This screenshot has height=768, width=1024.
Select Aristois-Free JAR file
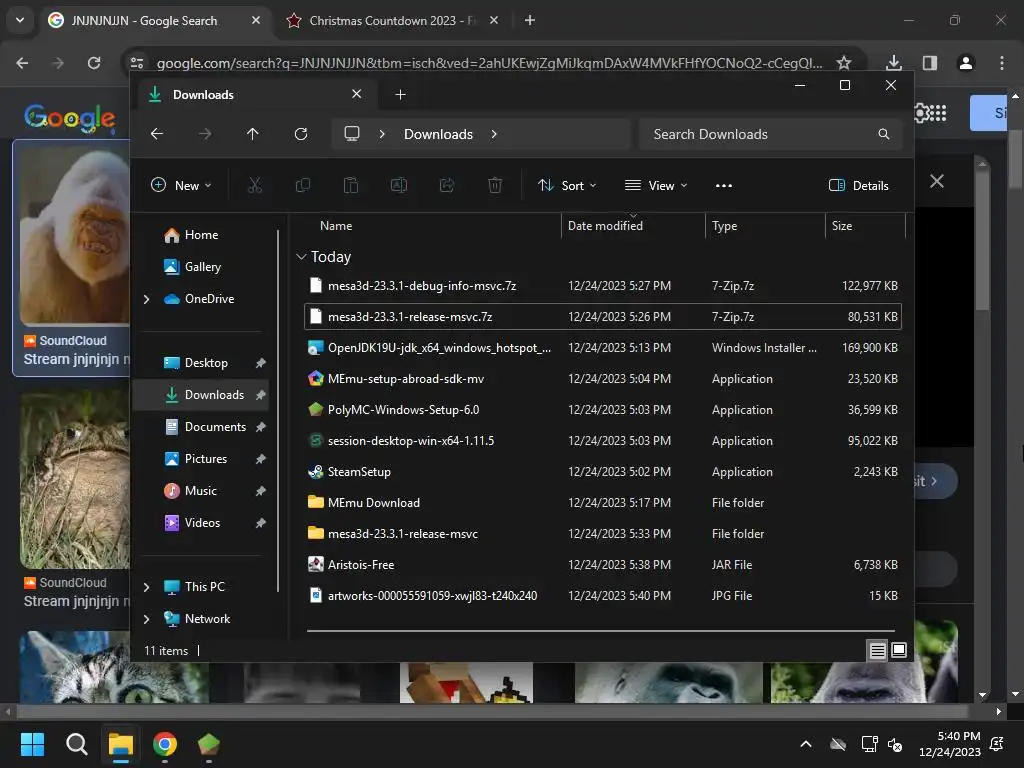(603, 565)
